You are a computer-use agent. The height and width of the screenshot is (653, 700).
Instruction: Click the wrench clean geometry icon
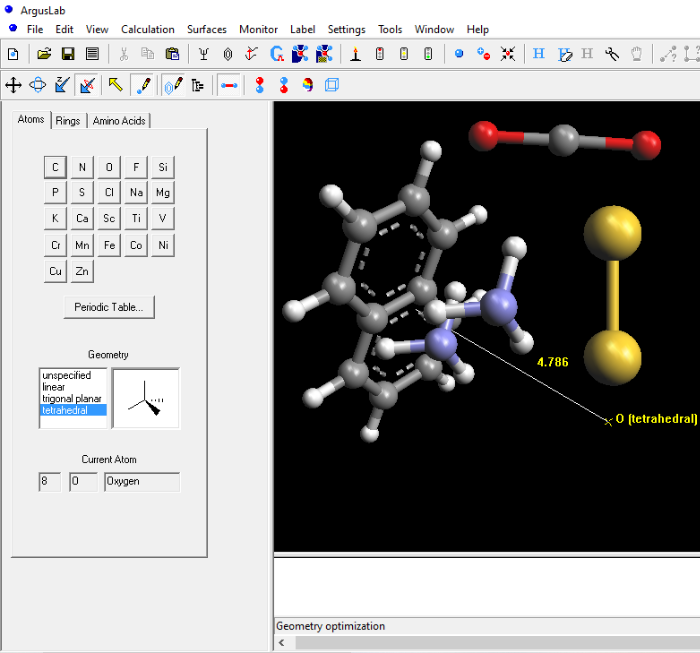pos(612,54)
